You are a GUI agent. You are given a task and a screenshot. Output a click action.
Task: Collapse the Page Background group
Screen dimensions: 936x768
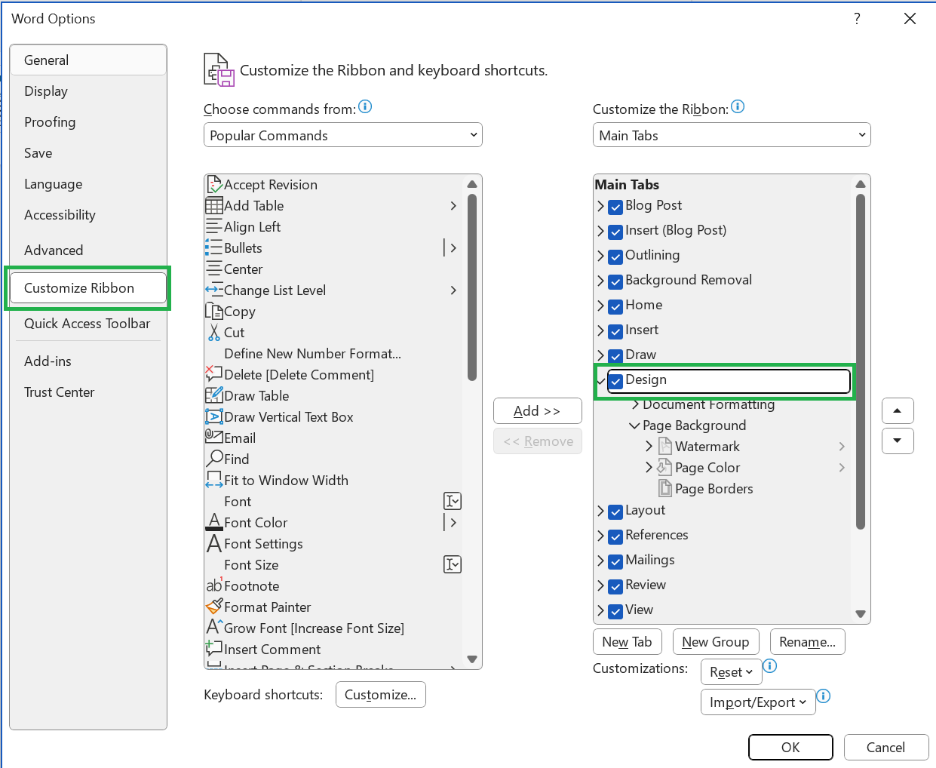tap(634, 425)
